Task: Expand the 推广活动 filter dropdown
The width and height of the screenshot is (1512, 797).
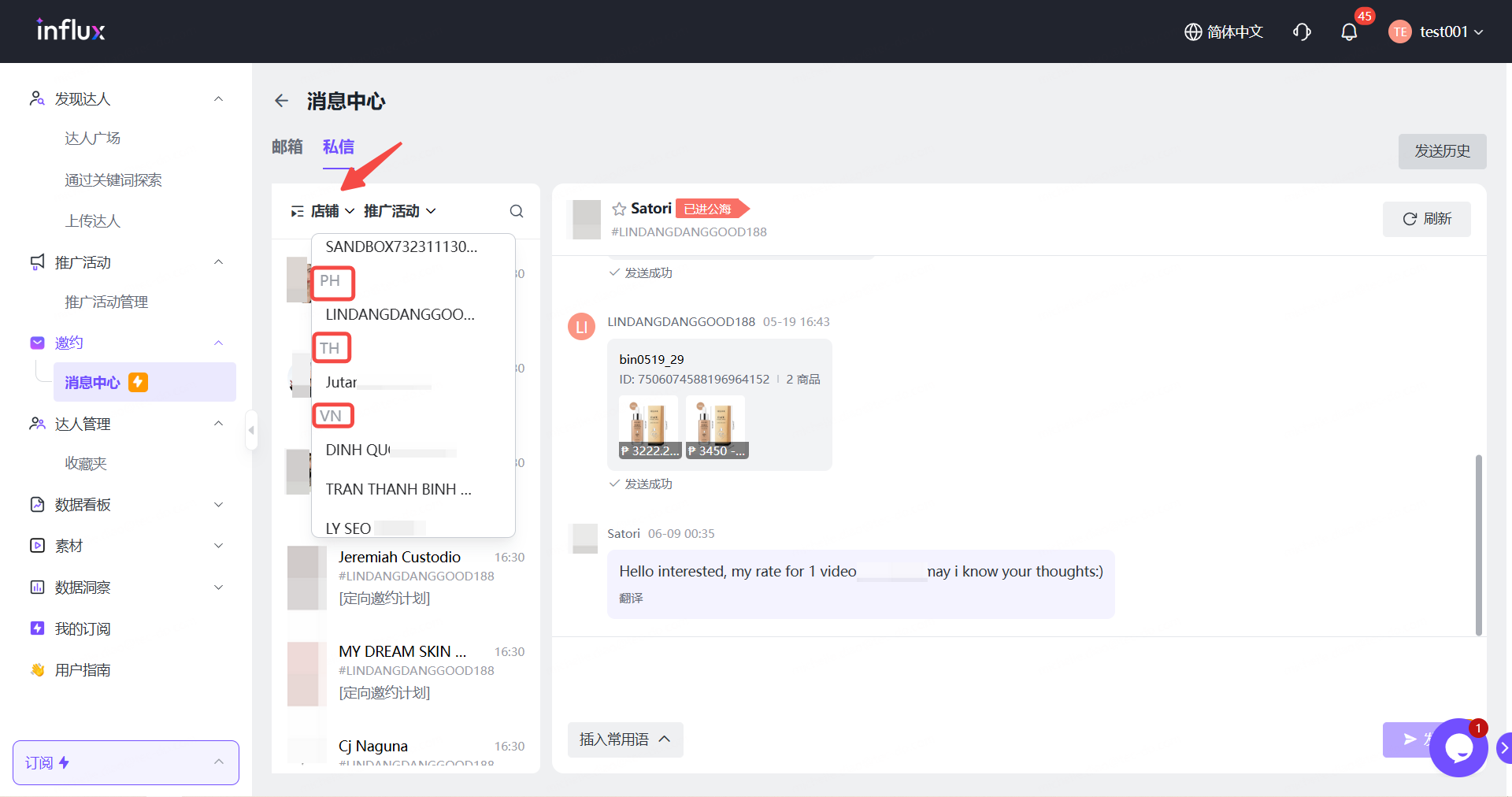Action: click(x=399, y=211)
